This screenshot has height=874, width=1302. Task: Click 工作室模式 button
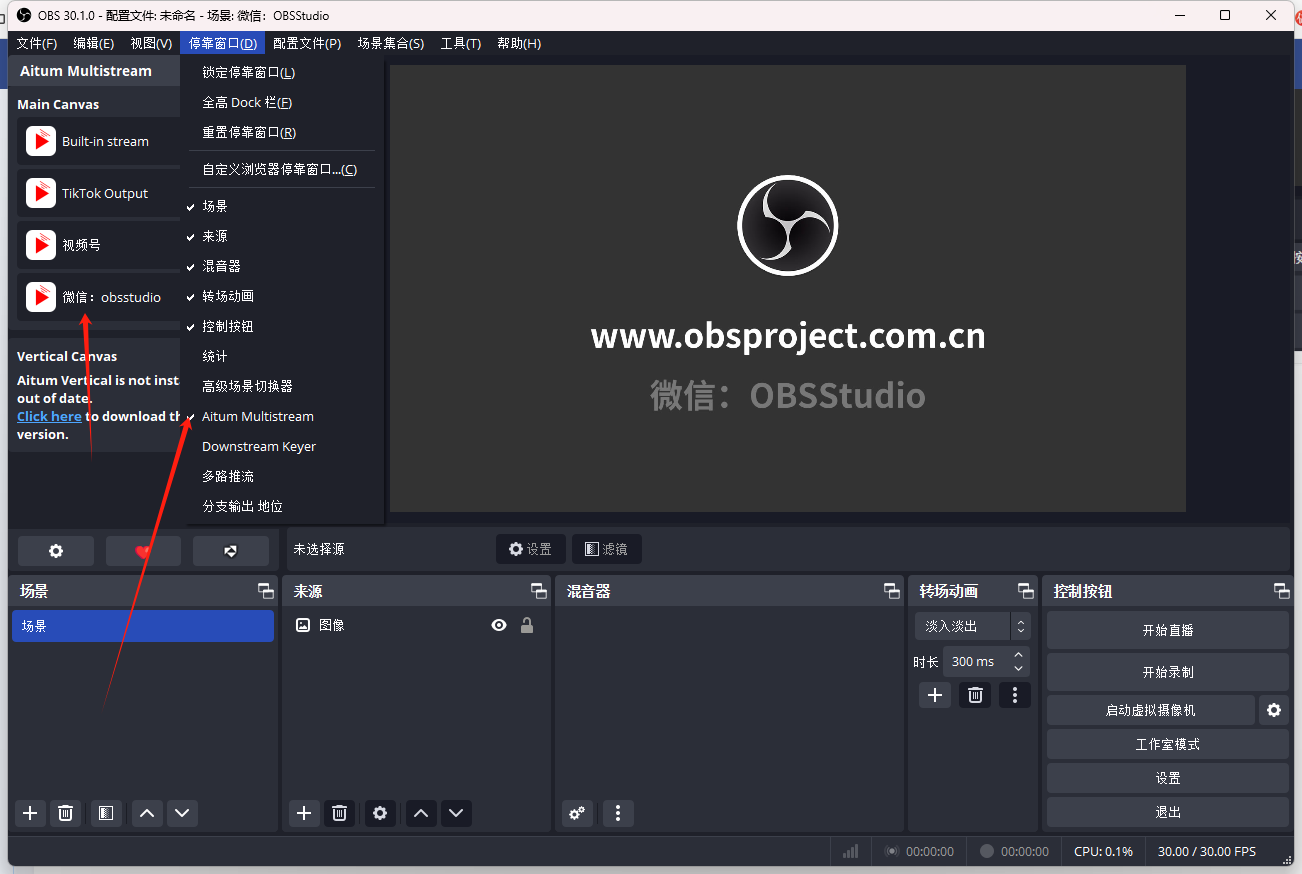[x=1168, y=744]
